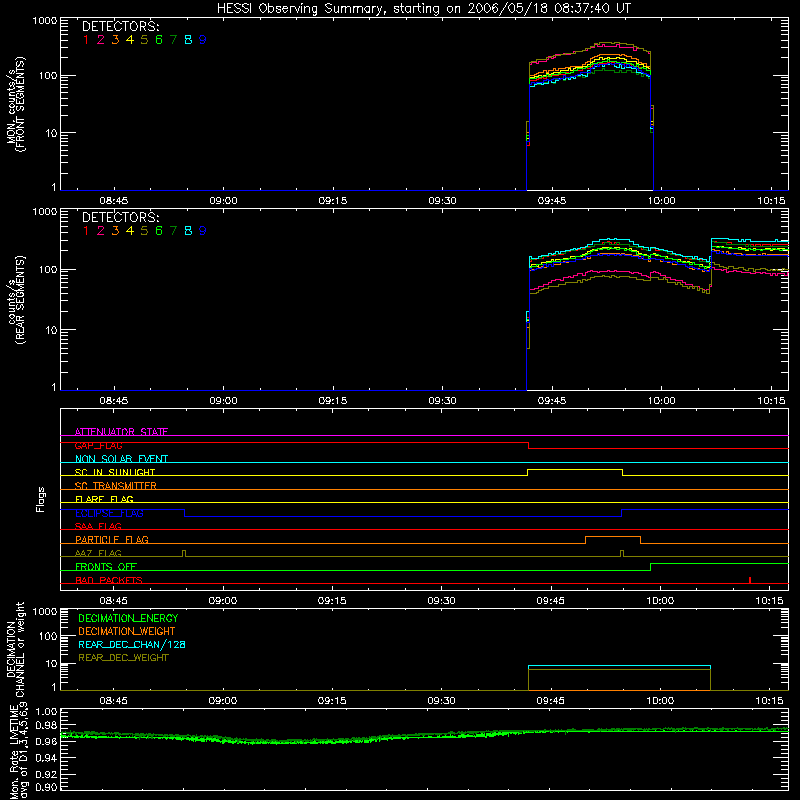Click the green livetime trace dip near 09:00
The height and width of the screenshot is (800, 800).
(276, 742)
